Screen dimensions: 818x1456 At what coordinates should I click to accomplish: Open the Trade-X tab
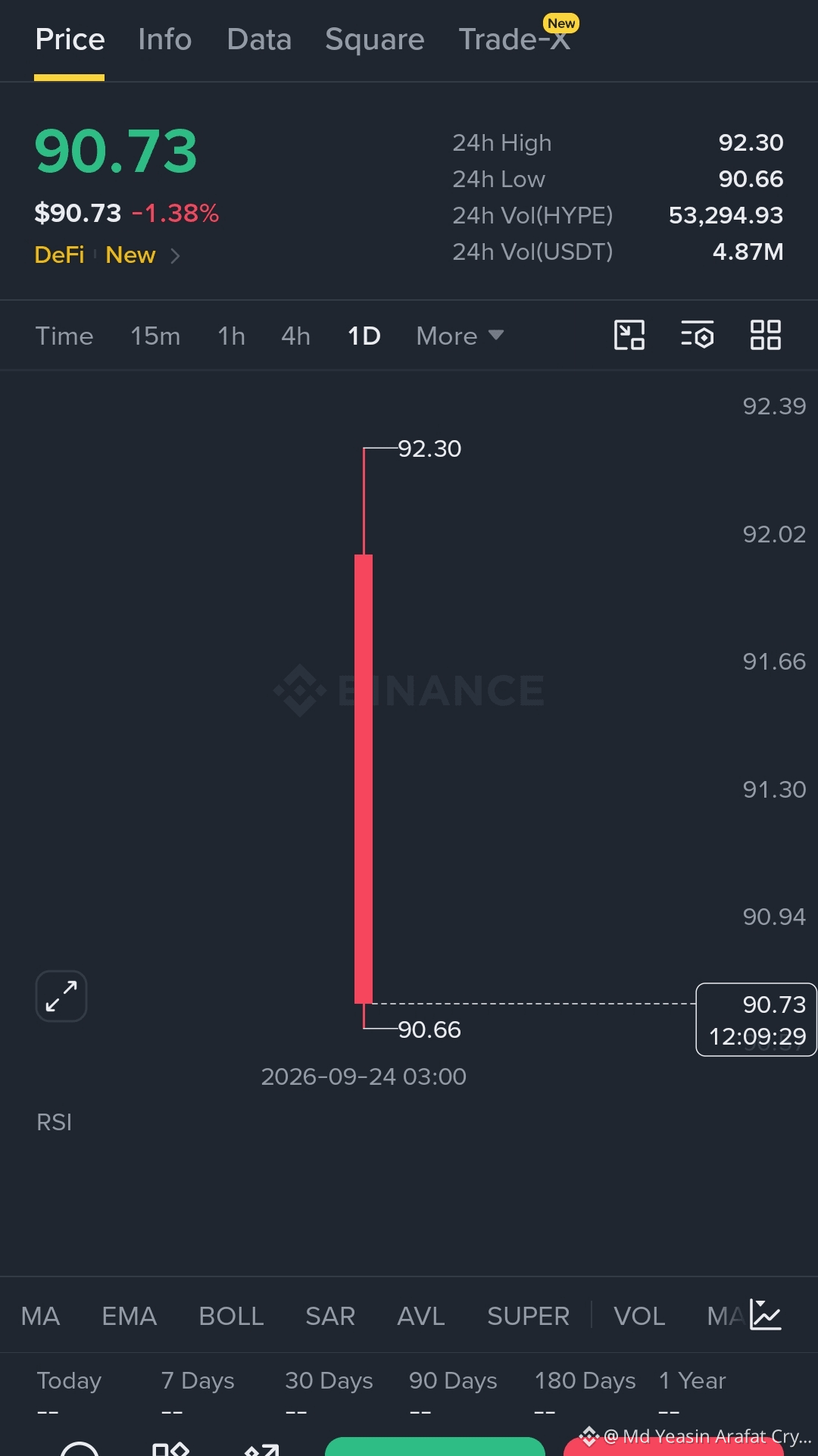click(x=515, y=39)
